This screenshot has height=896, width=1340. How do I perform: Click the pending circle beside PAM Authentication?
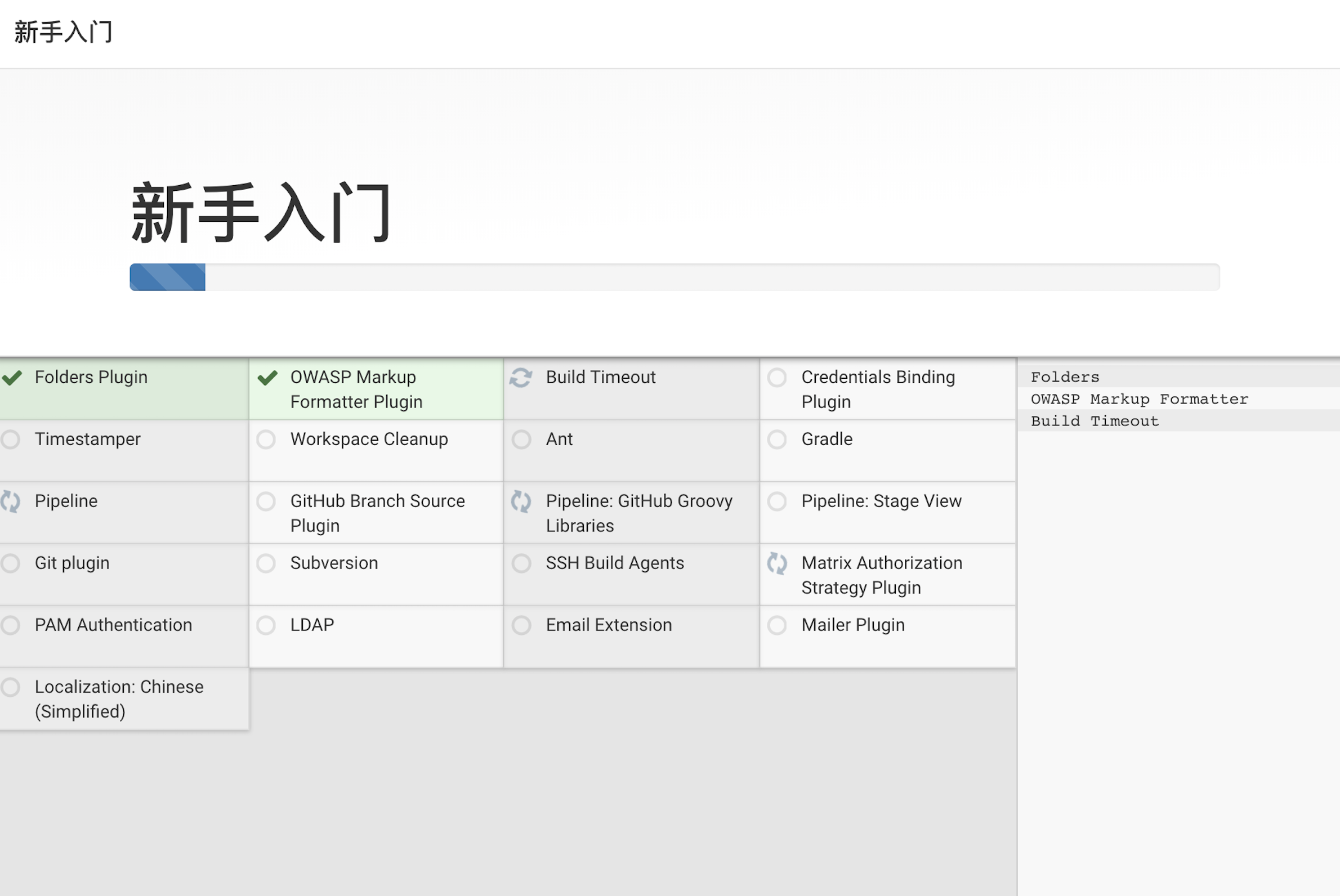coord(10,625)
